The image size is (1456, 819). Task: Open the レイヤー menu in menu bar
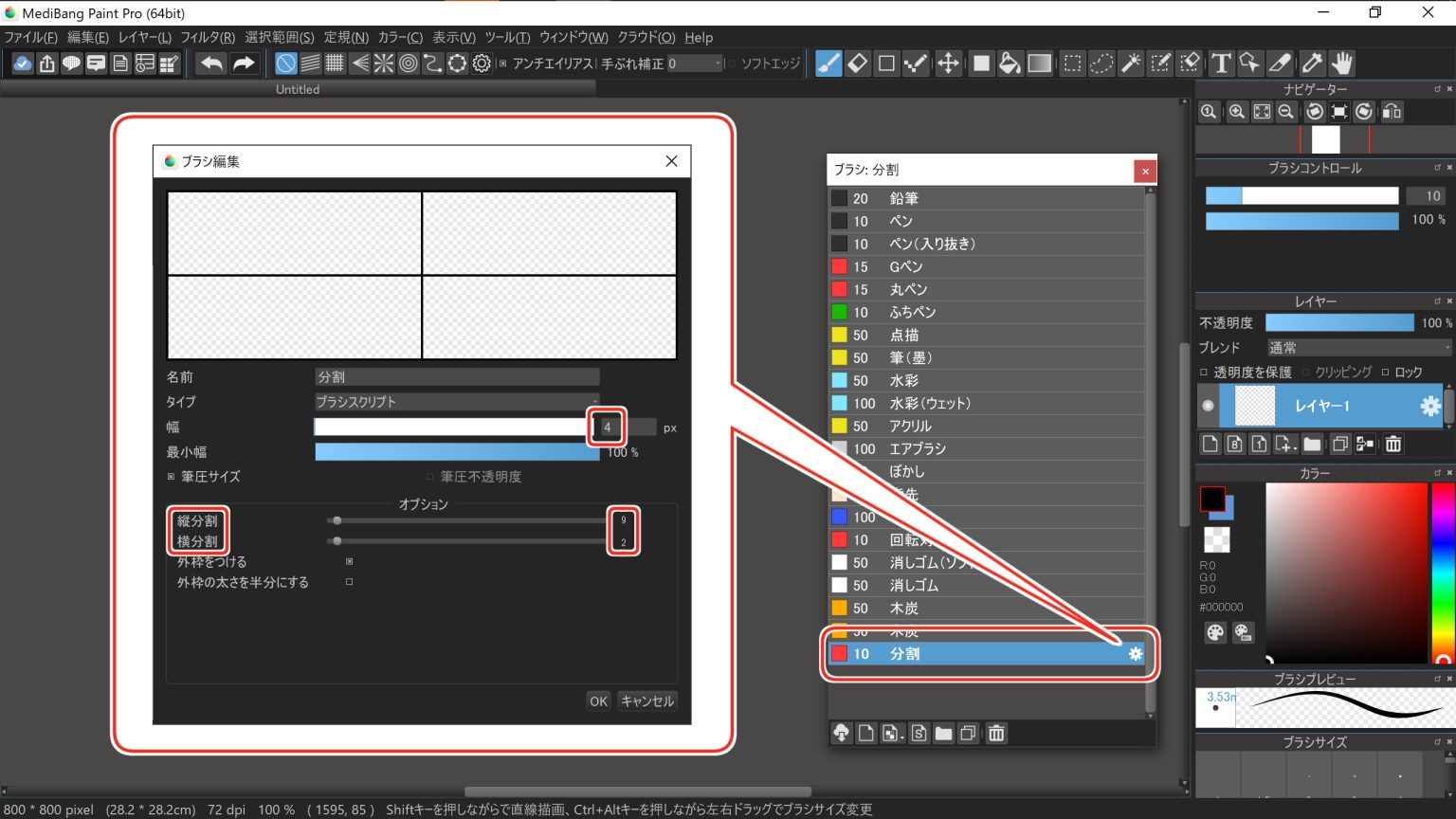tap(144, 37)
